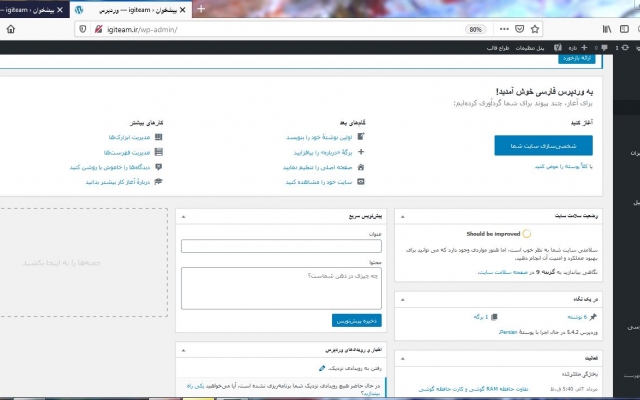Open the tracking protection shield icon
The image size is (640, 400).
[82, 29]
